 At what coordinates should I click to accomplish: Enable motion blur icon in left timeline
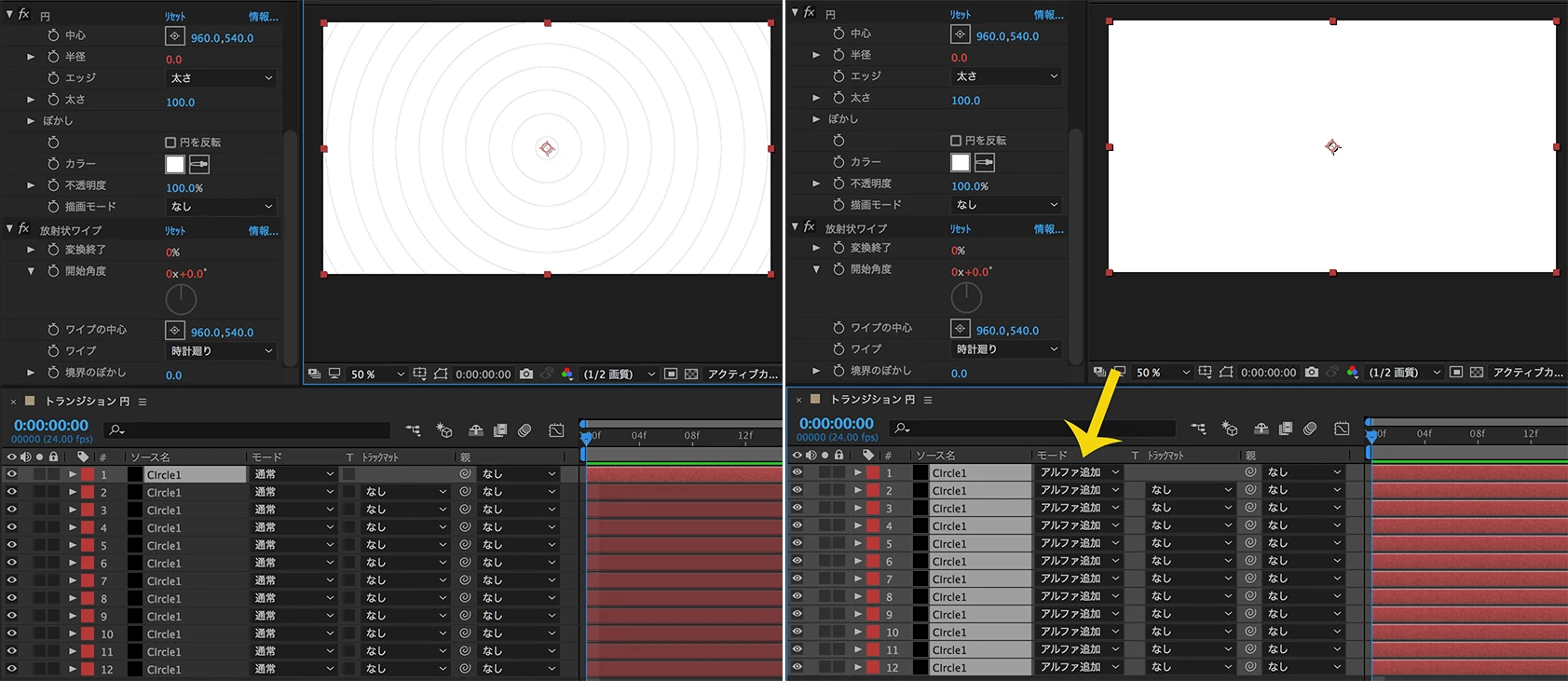[x=525, y=430]
